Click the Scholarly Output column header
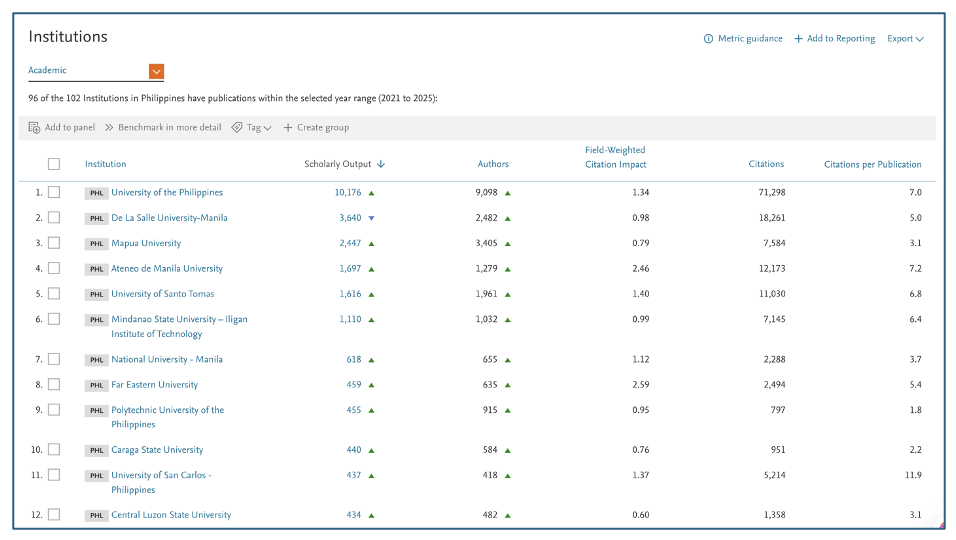Image resolution: width=956 pixels, height=540 pixels. (x=338, y=164)
